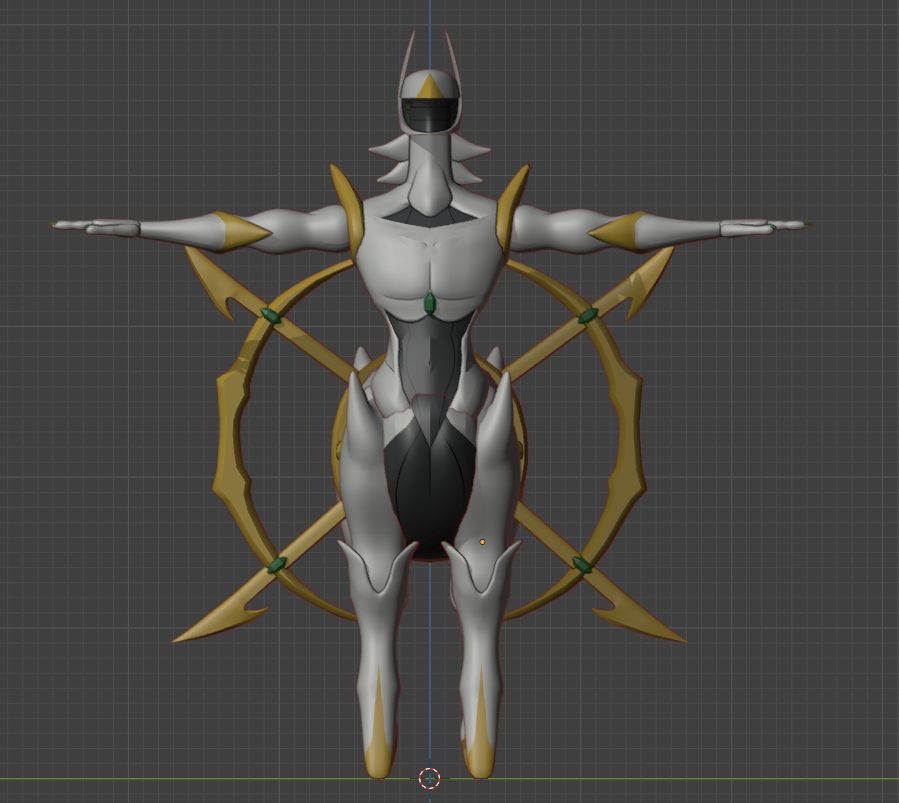Image resolution: width=899 pixels, height=803 pixels.
Task: Select the lower-right green gem on the ring
Action: (582, 565)
